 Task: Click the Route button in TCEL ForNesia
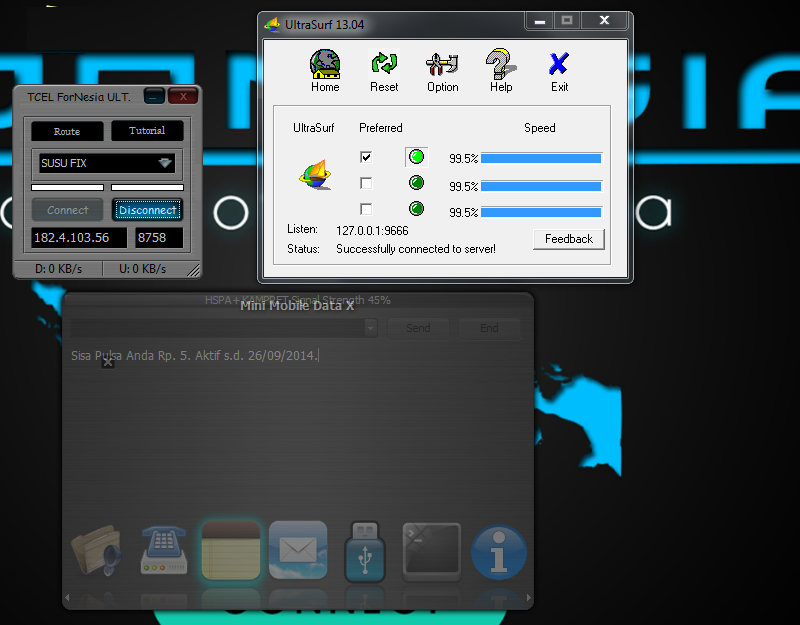[x=67, y=131]
